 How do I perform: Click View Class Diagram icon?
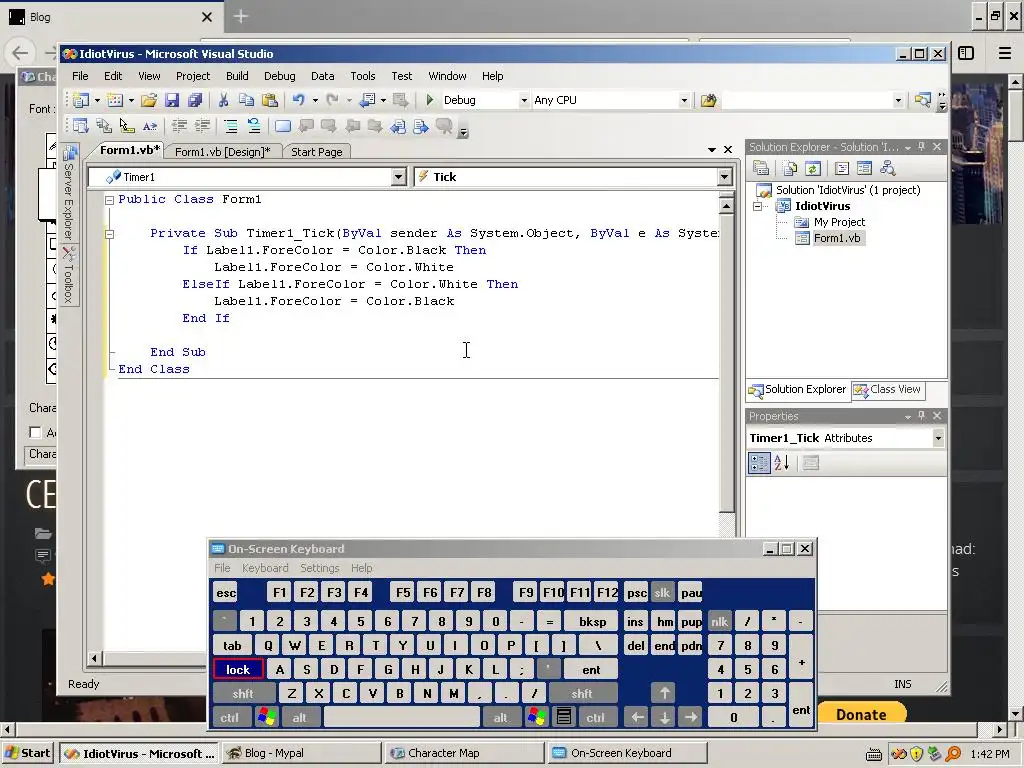[888, 168]
